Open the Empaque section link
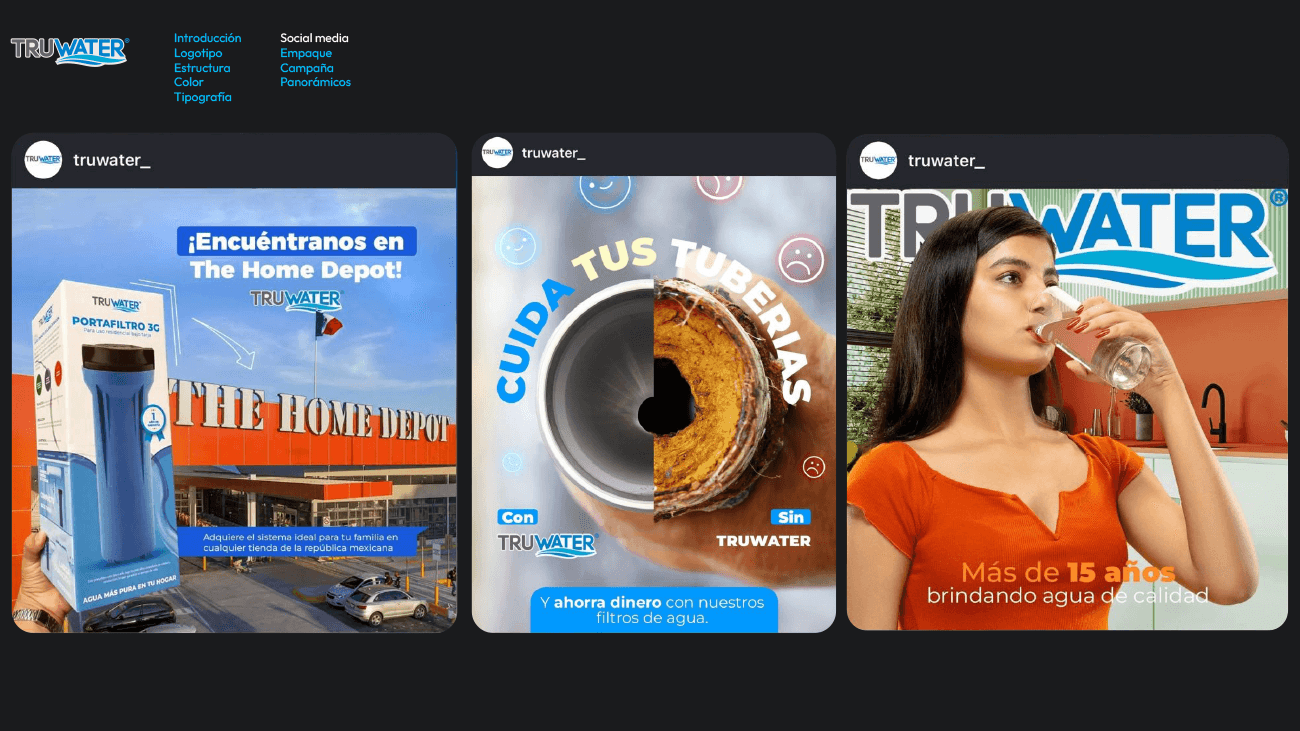Image resolution: width=1300 pixels, height=731 pixels. click(x=306, y=53)
